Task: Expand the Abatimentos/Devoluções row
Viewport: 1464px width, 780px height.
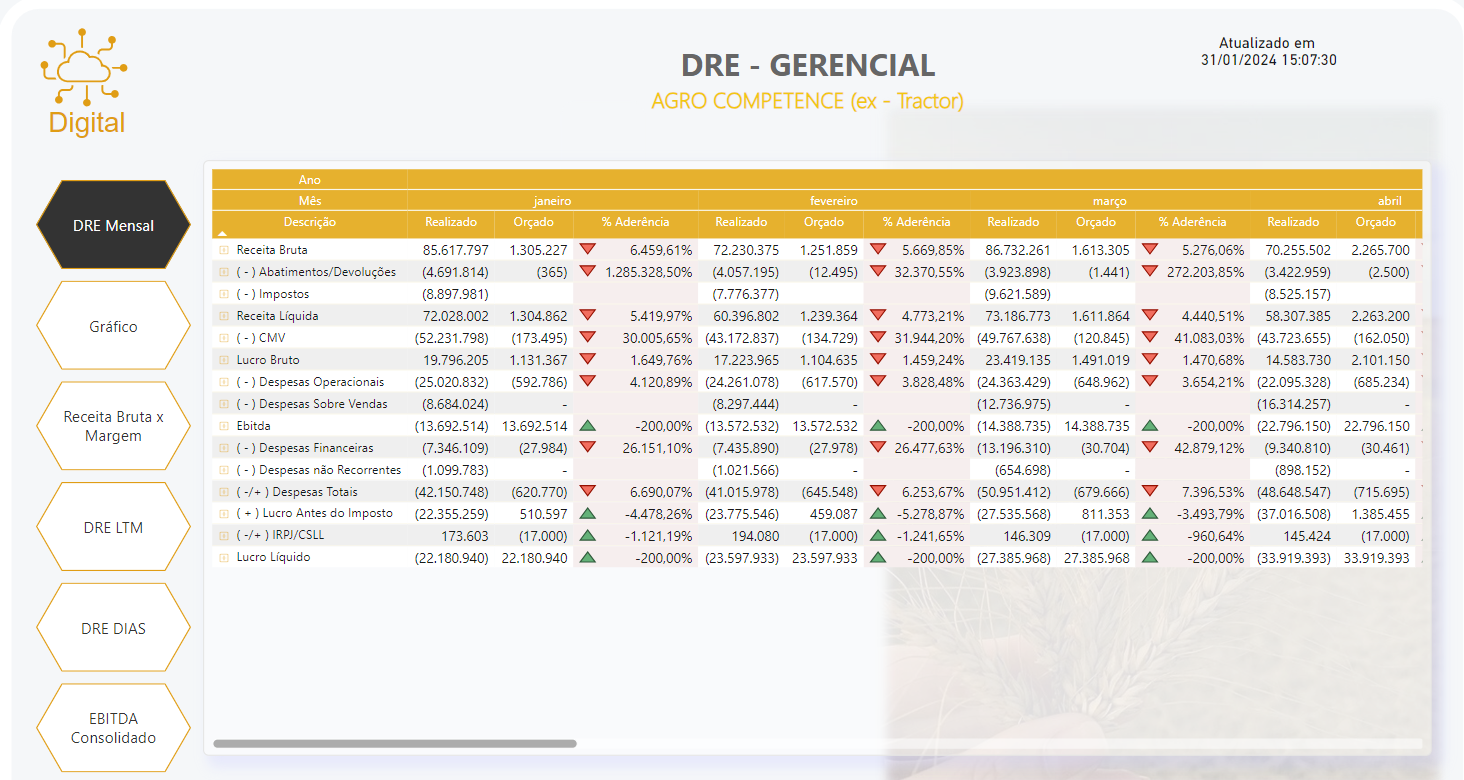Action: pos(224,272)
